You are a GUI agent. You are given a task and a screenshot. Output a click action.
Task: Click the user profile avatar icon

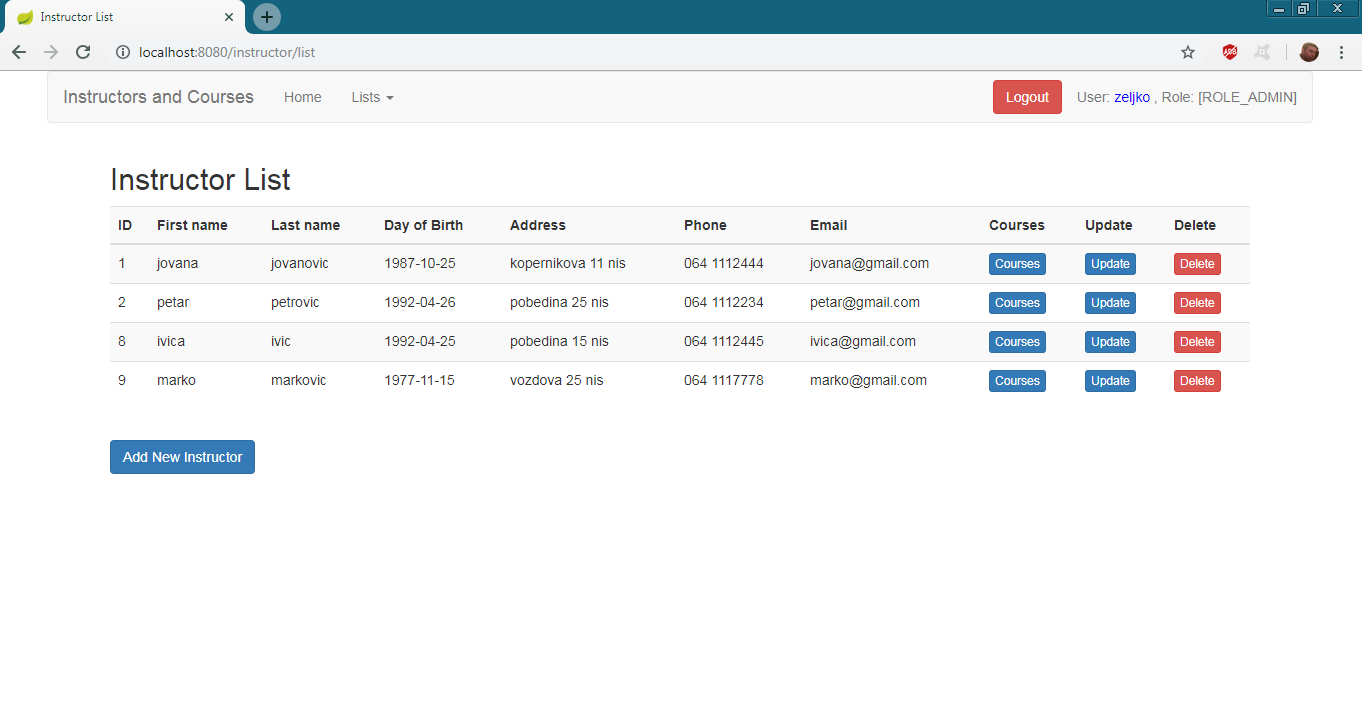(1309, 52)
